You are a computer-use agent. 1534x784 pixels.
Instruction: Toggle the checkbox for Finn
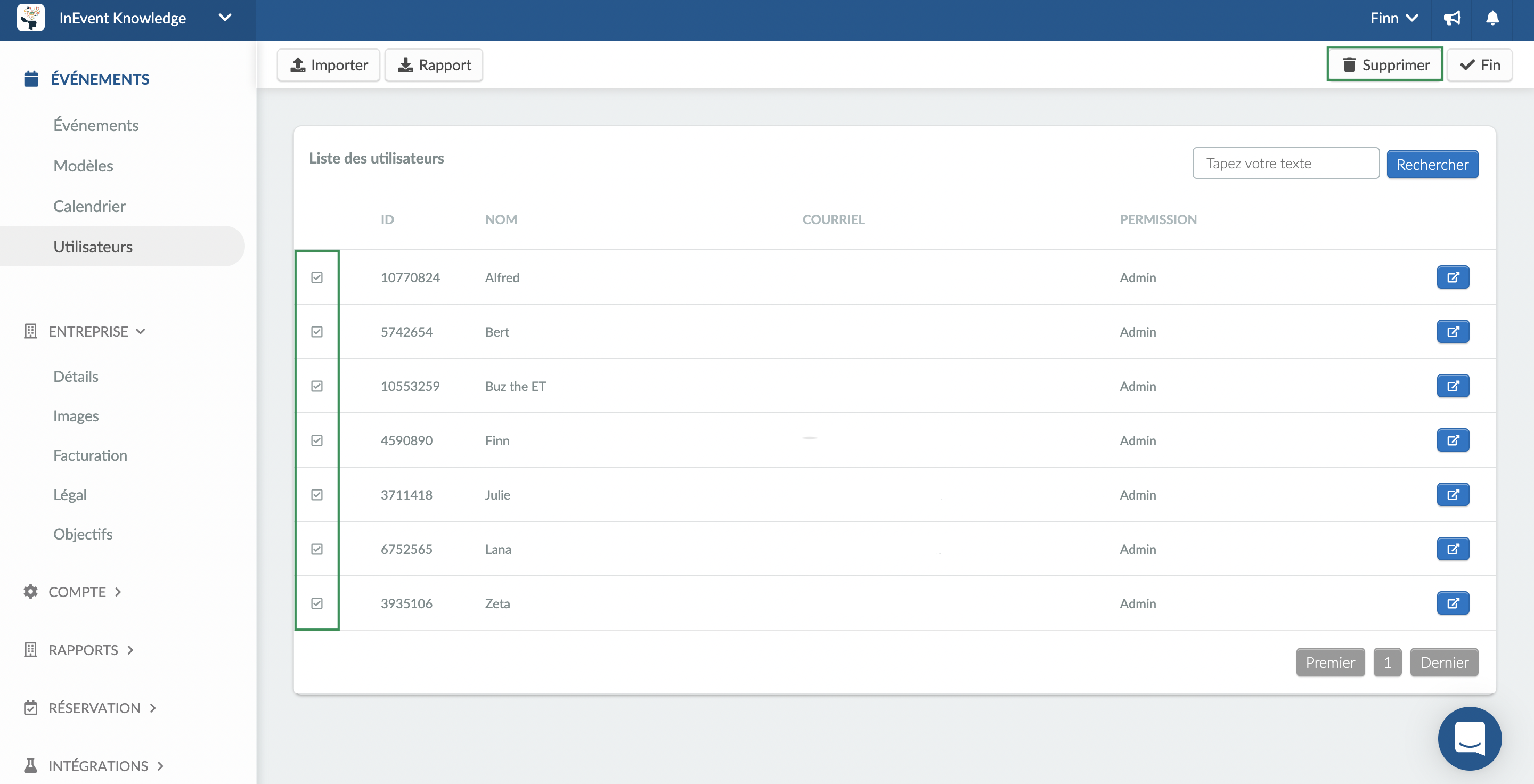tap(317, 440)
